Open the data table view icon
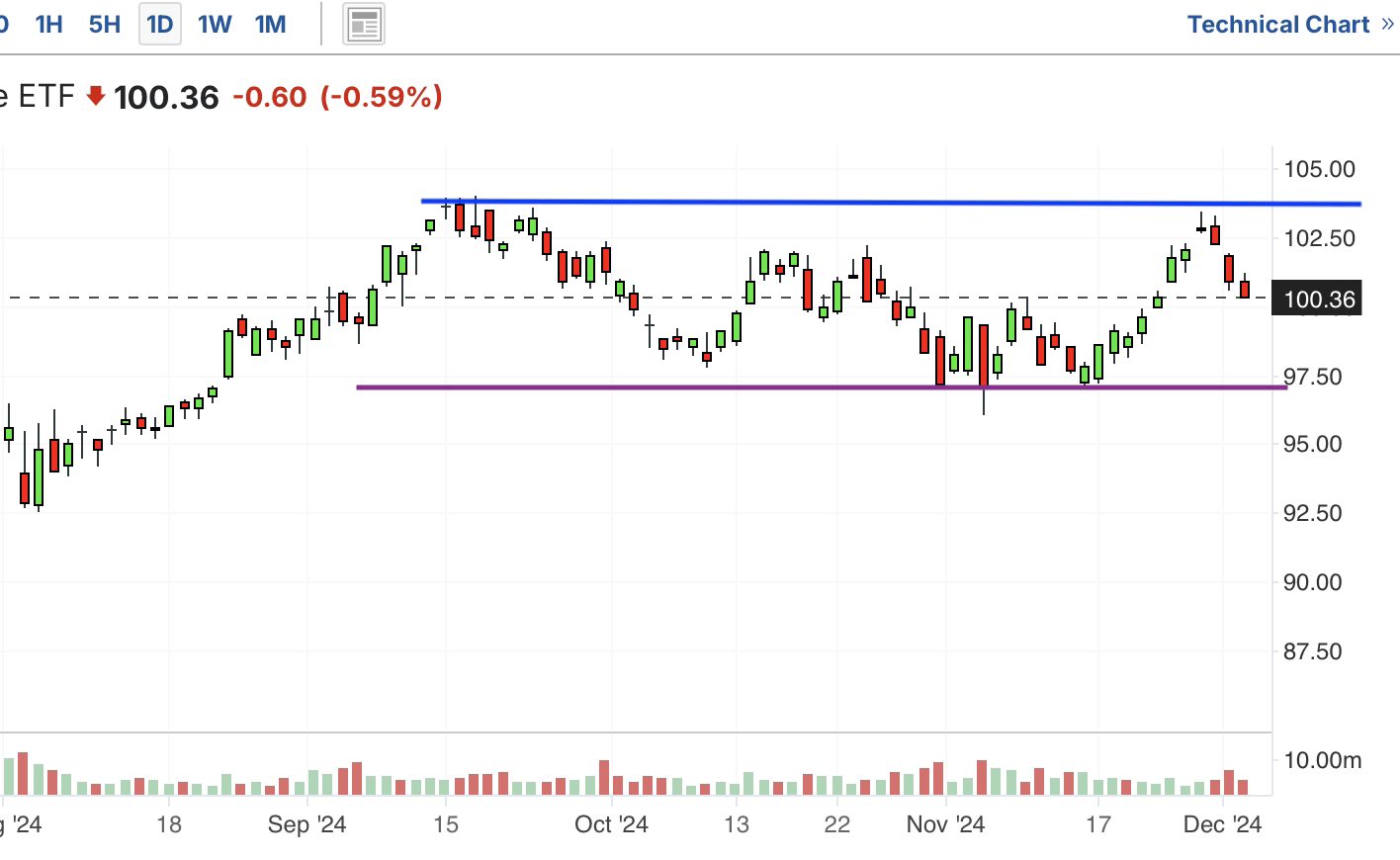This screenshot has height=860, width=1400. coord(364,25)
